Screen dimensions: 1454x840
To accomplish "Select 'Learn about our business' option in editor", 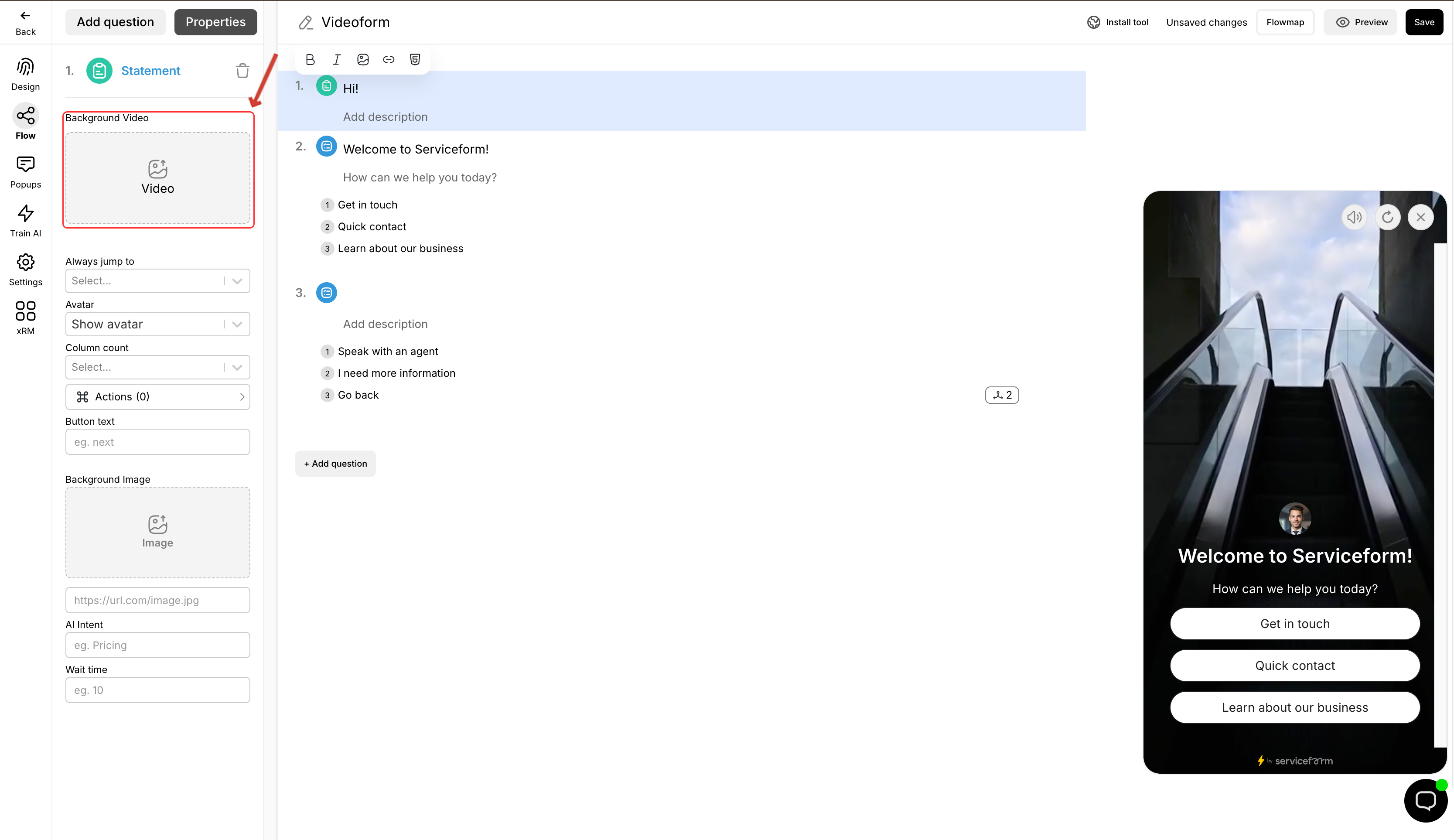I will pyautogui.click(x=400, y=249).
